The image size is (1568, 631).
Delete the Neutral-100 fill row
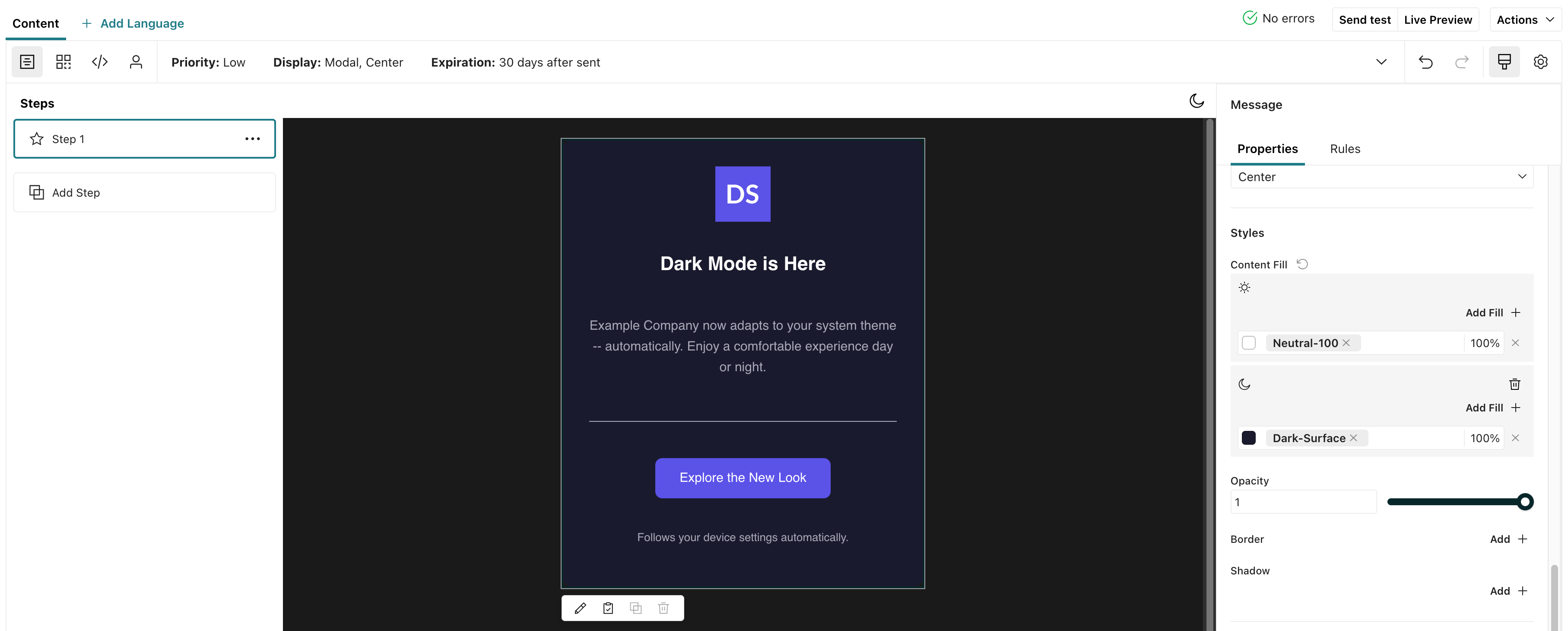(1516, 343)
